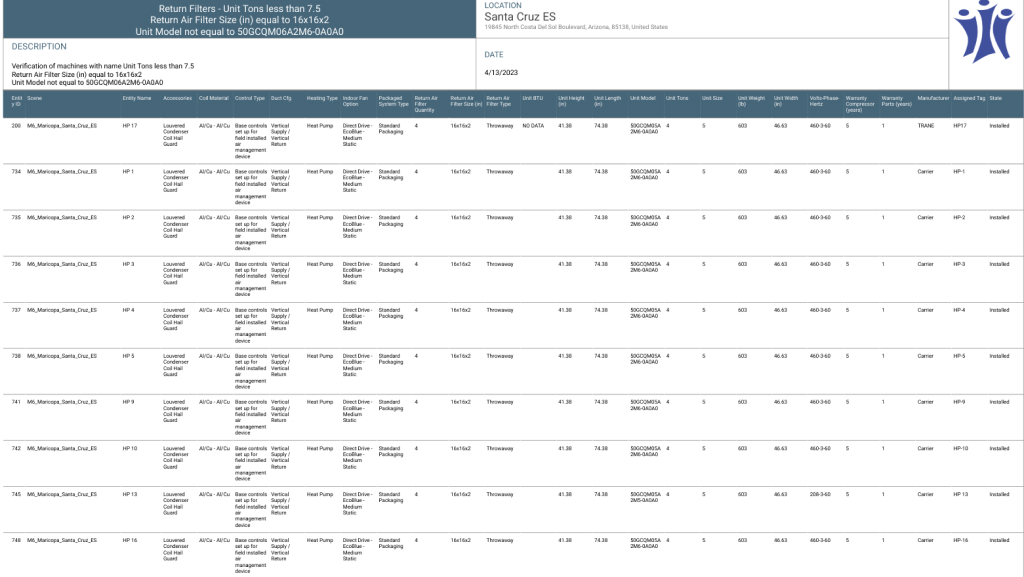Click the HP 13 assigned tag cell
Screen dimensions: 1024x577
pyautogui.click(x=960, y=494)
